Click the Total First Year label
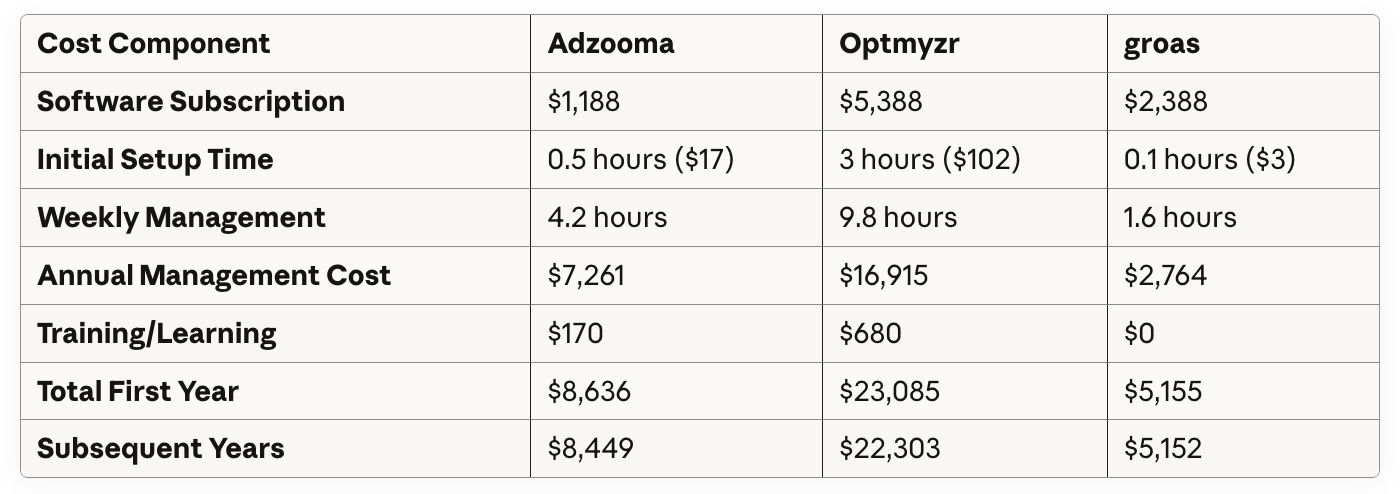Screen dimensions: 1400x494 pyautogui.click(x=138, y=391)
